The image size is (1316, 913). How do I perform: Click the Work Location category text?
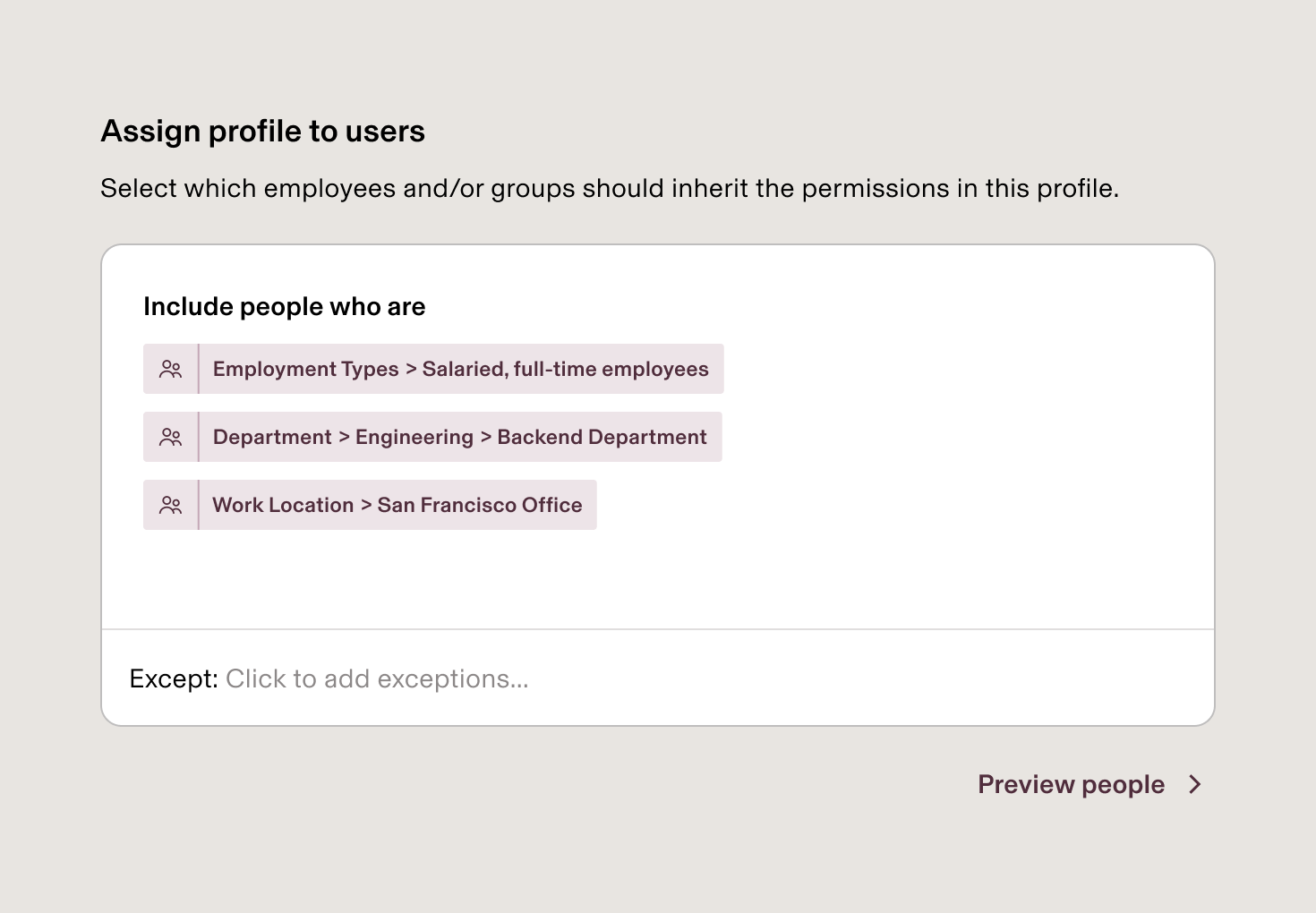click(283, 505)
